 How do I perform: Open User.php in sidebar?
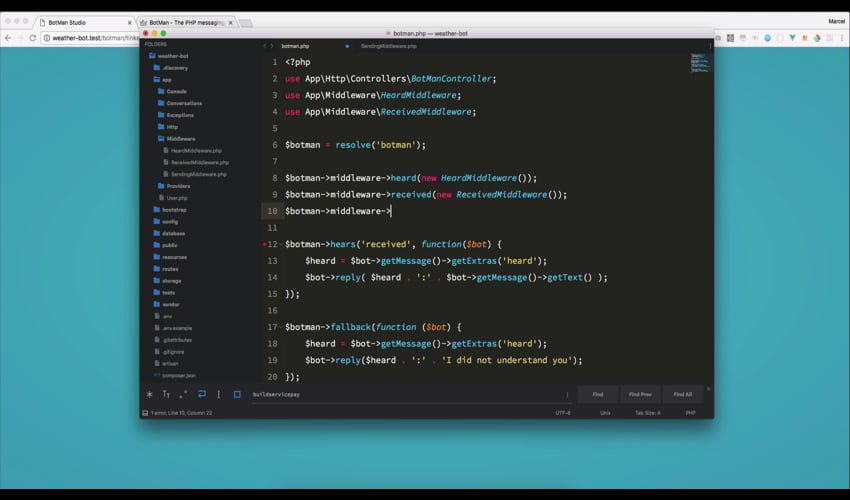177,198
